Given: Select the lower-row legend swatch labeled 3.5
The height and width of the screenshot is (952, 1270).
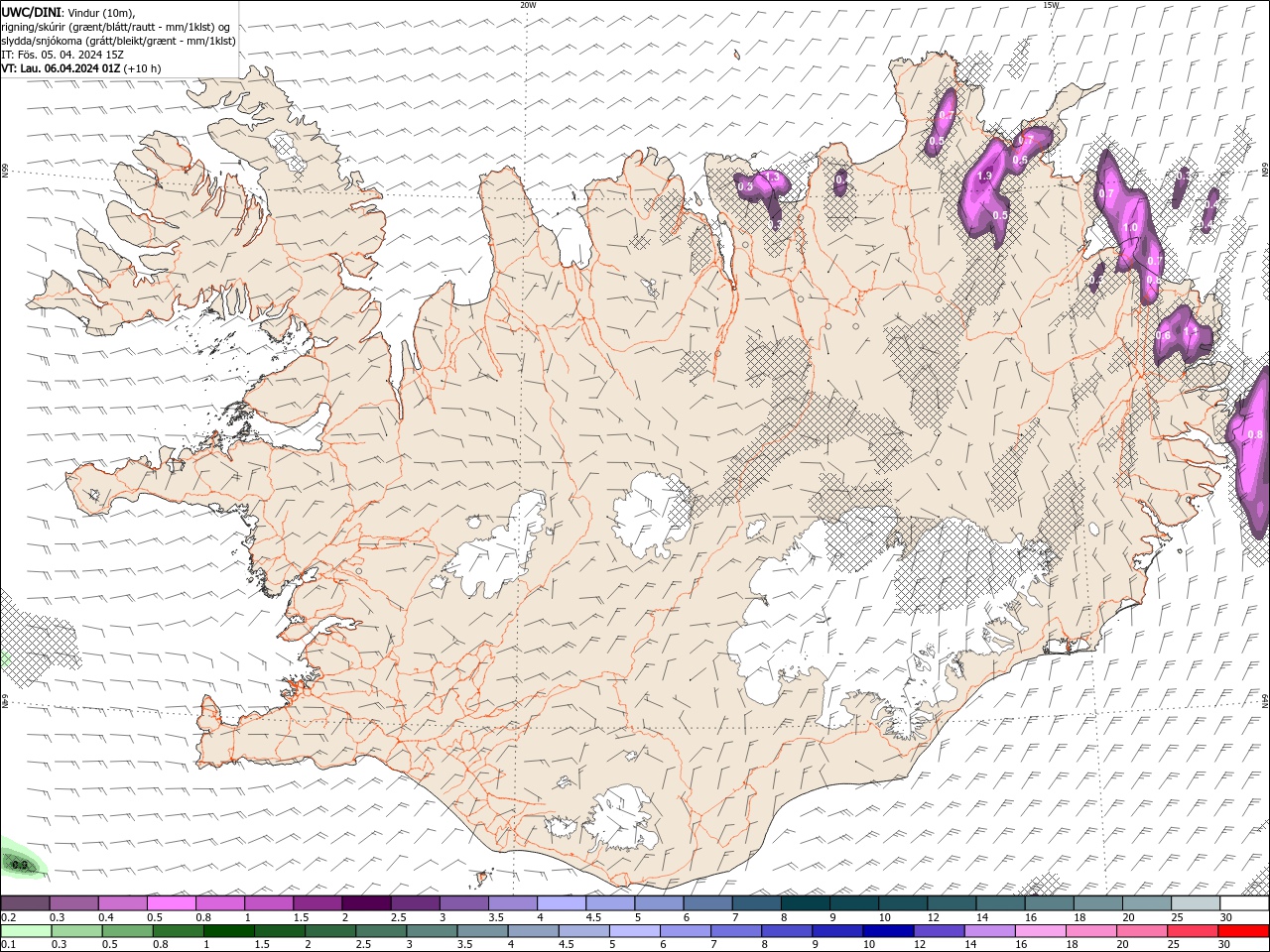Looking at the screenshot, I should pos(482,931).
